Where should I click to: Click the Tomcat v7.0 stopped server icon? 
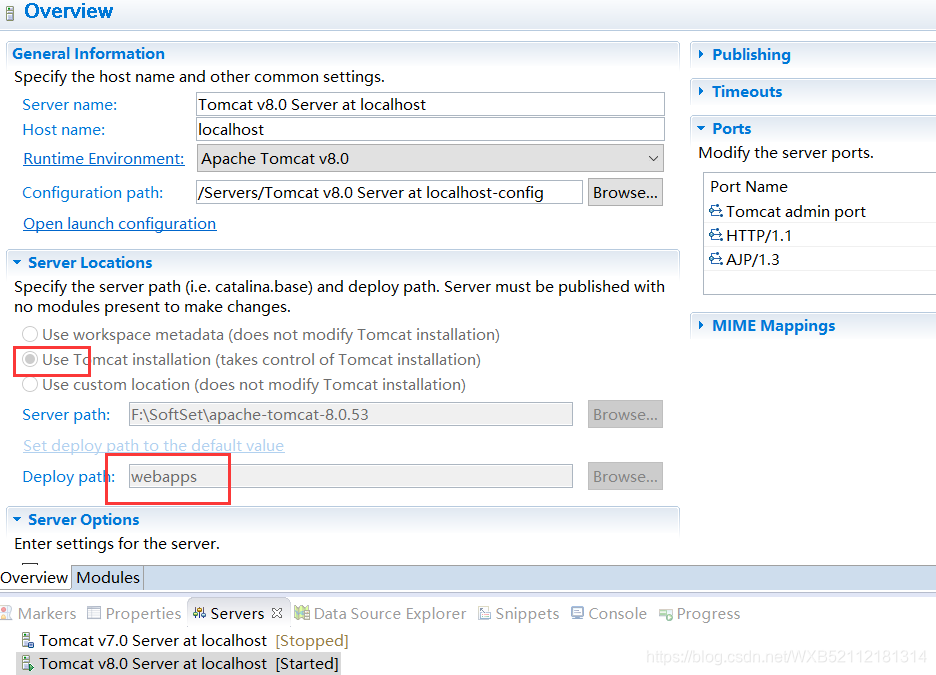[x=27, y=640]
